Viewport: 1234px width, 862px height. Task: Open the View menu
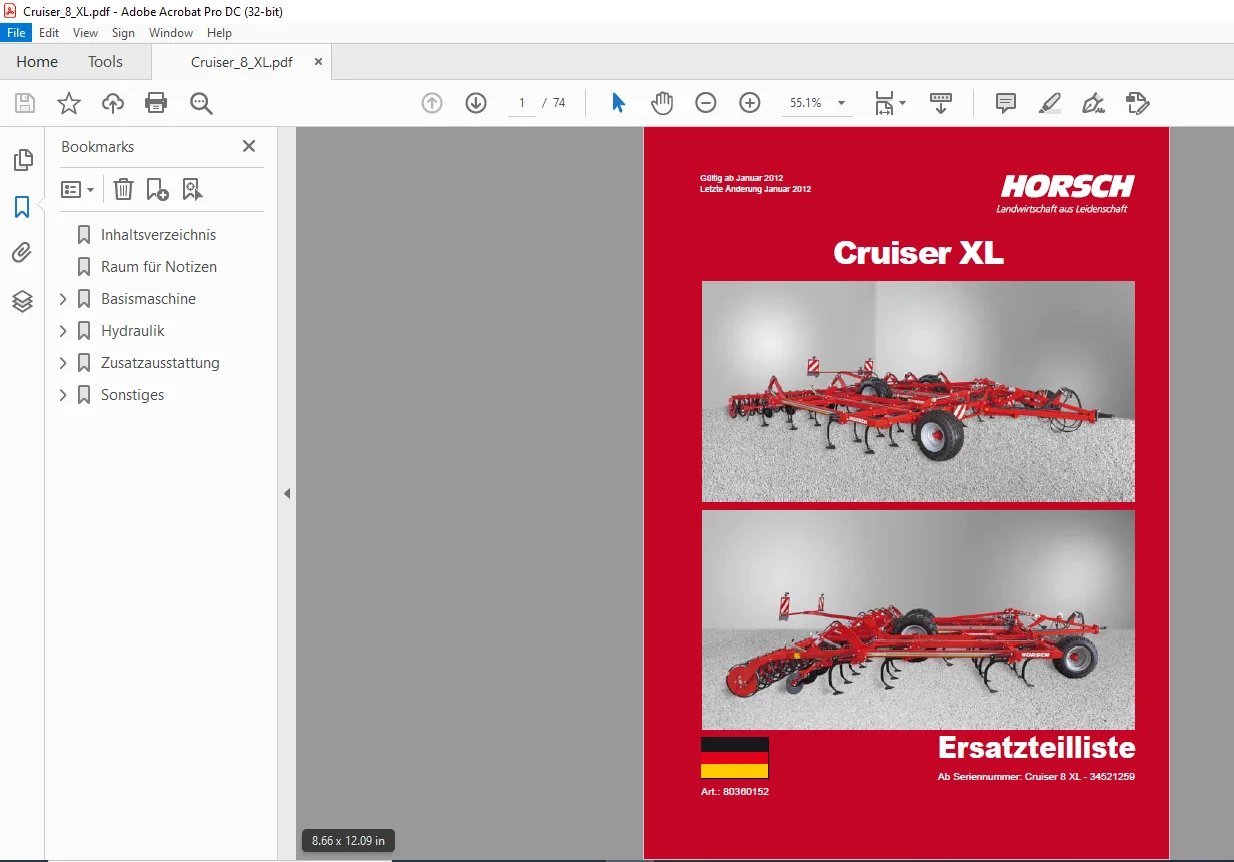pyautogui.click(x=86, y=33)
